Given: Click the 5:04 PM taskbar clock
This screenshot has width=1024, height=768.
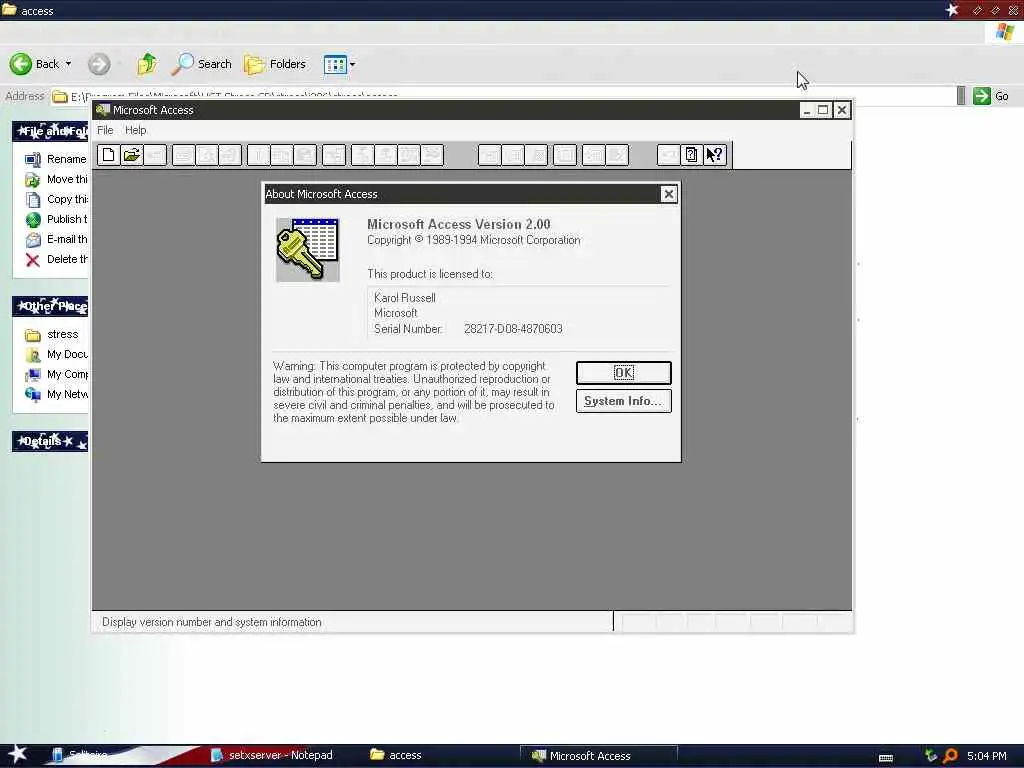Looking at the screenshot, I should (987, 756).
